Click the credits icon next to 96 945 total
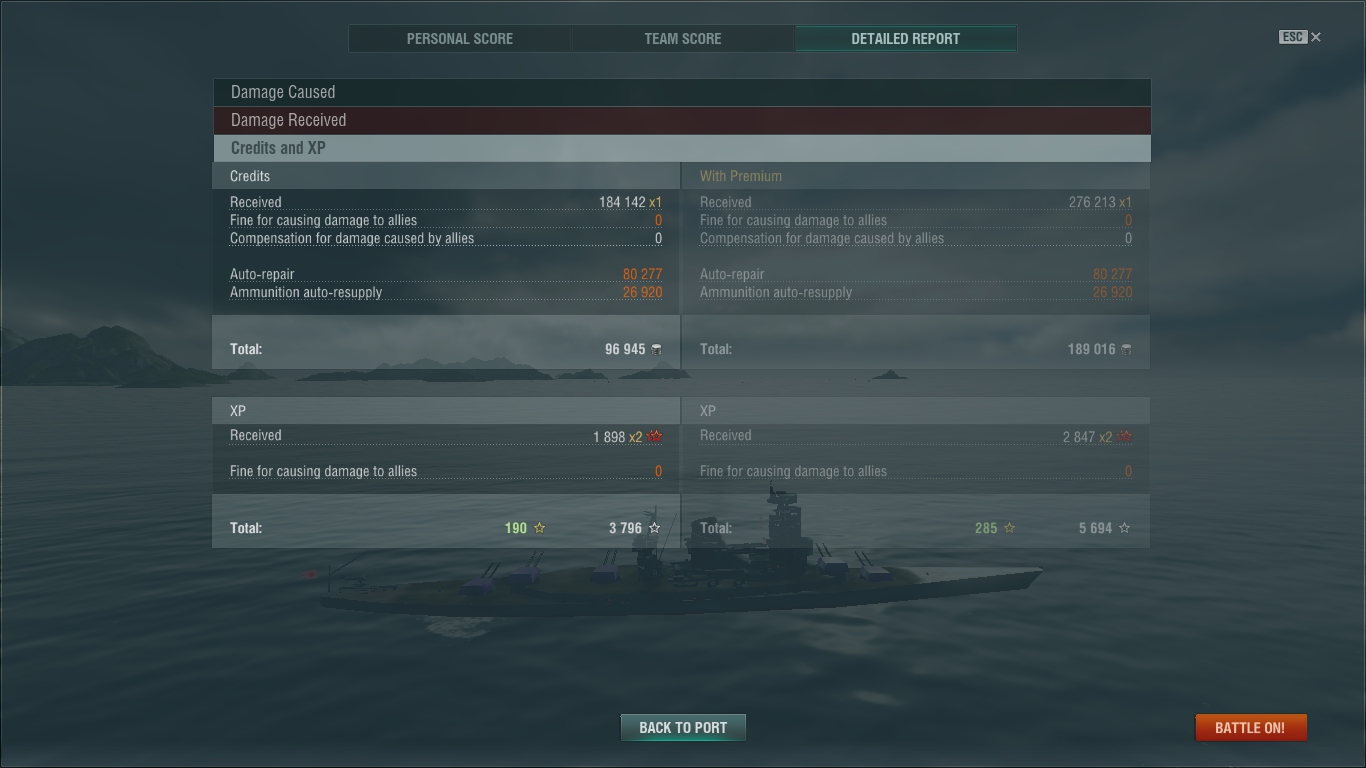The width and height of the screenshot is (1366, 768). click(x=656, y=349)
